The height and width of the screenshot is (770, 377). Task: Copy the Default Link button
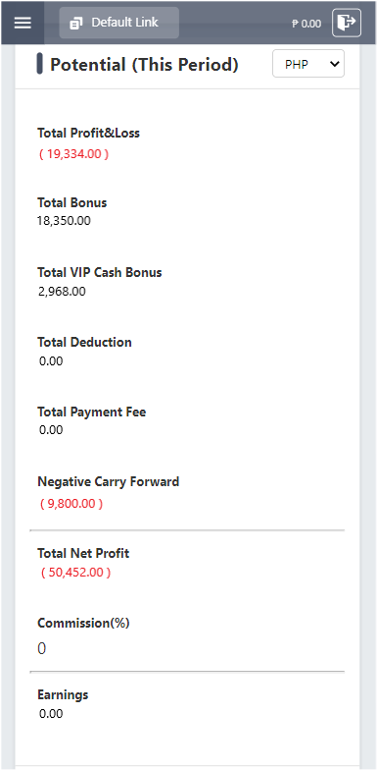click(x=119, y=23)
